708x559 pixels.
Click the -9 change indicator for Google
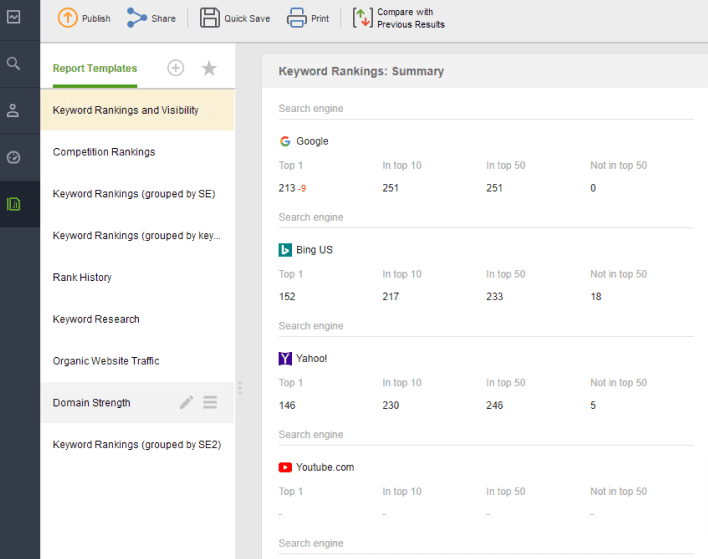point(302,188)
